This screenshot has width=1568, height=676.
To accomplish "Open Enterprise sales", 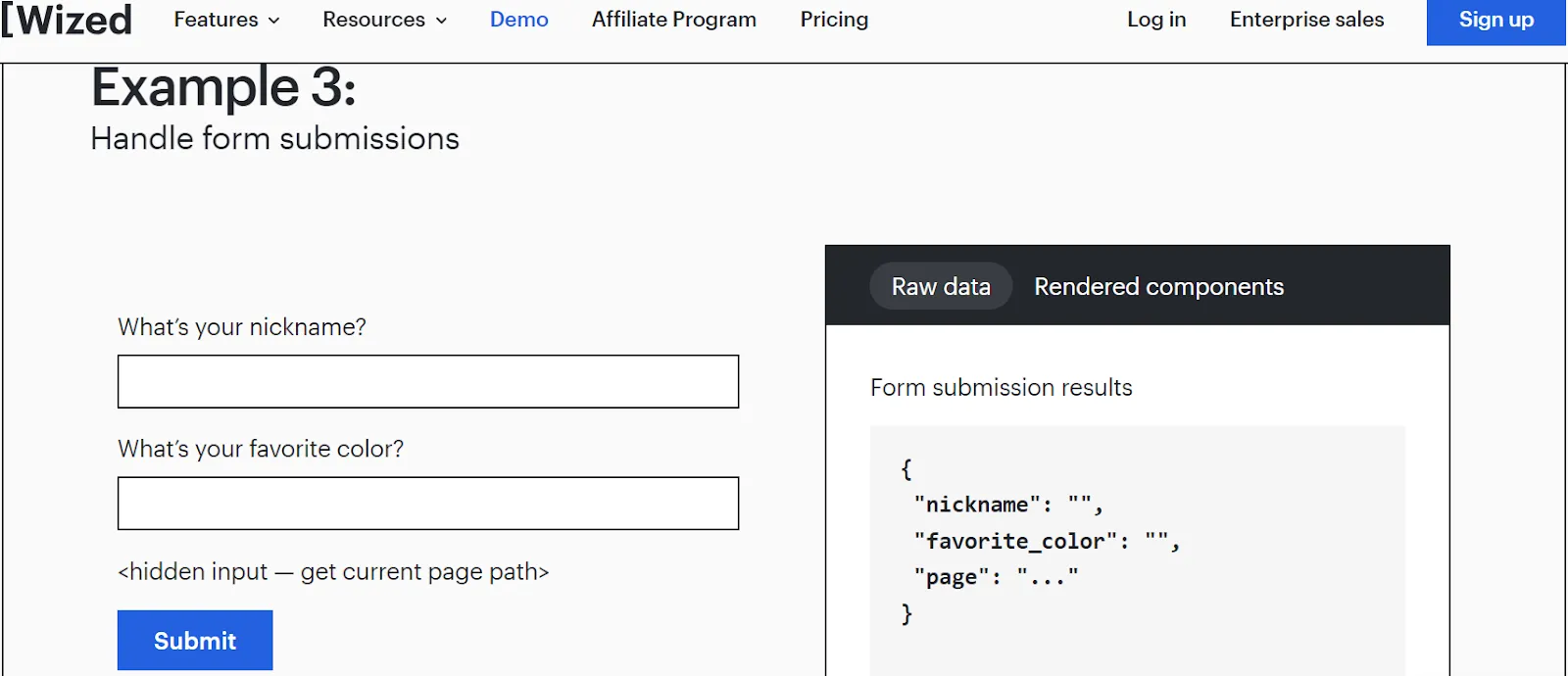I will coord(1306,20).
